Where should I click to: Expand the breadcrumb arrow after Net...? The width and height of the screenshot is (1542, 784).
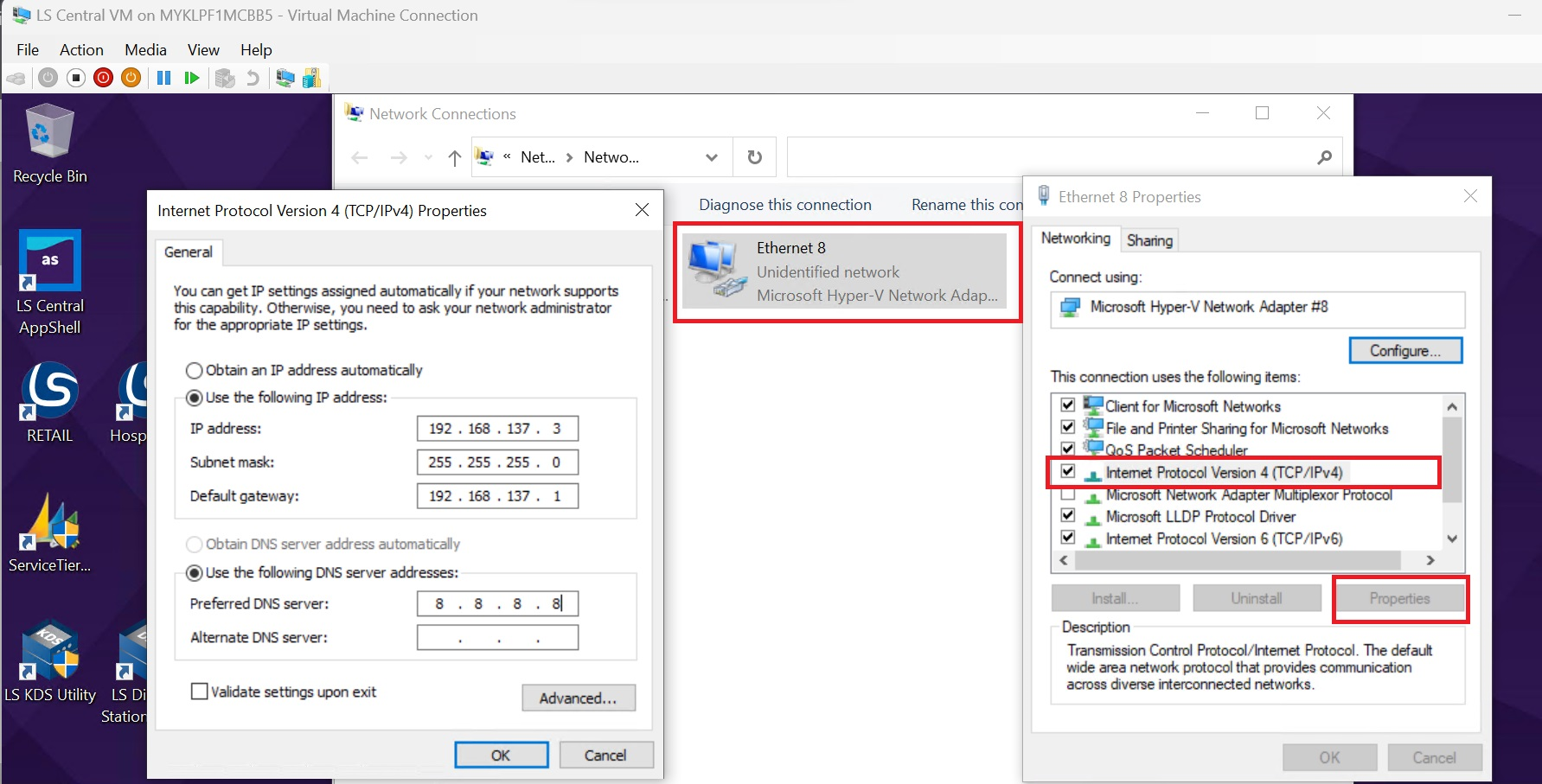[569, 157]
